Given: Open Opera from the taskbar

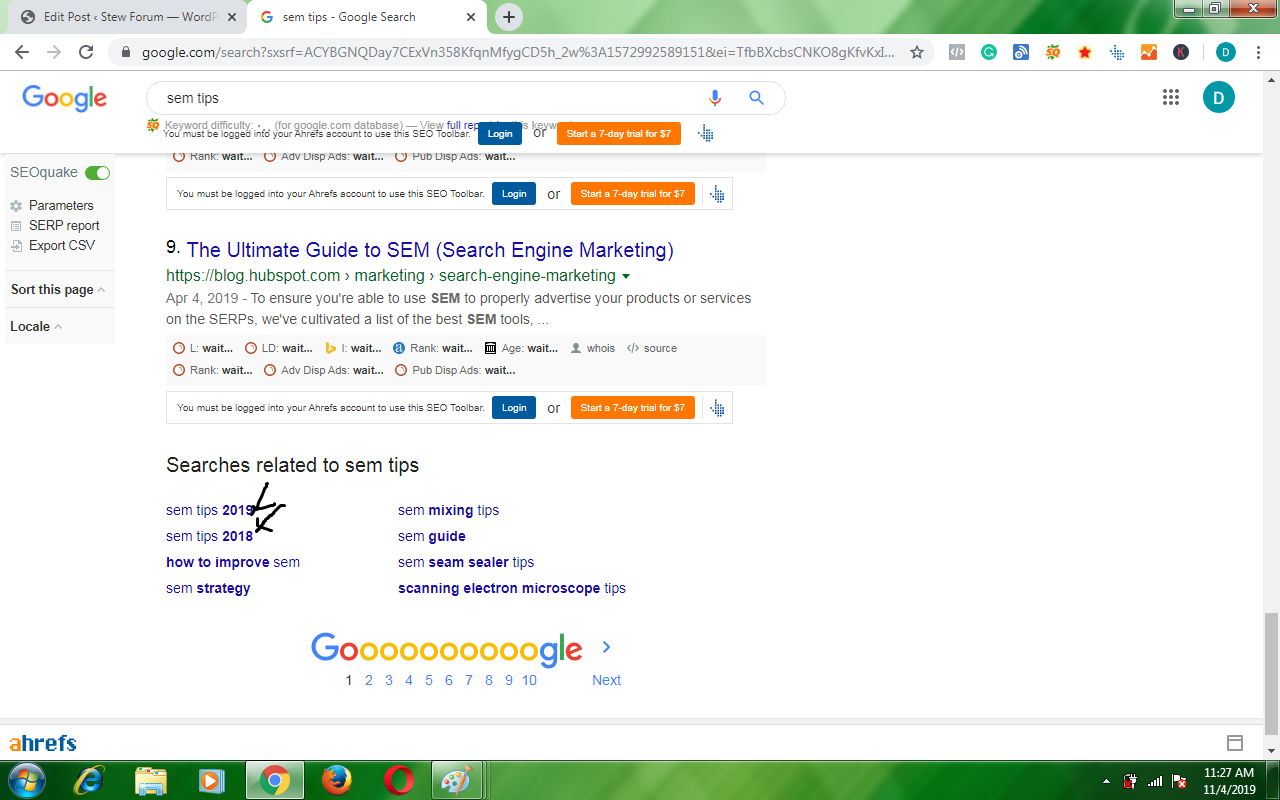Looking at the screenshot, I should pyautogui.click(x=399, y=780).
